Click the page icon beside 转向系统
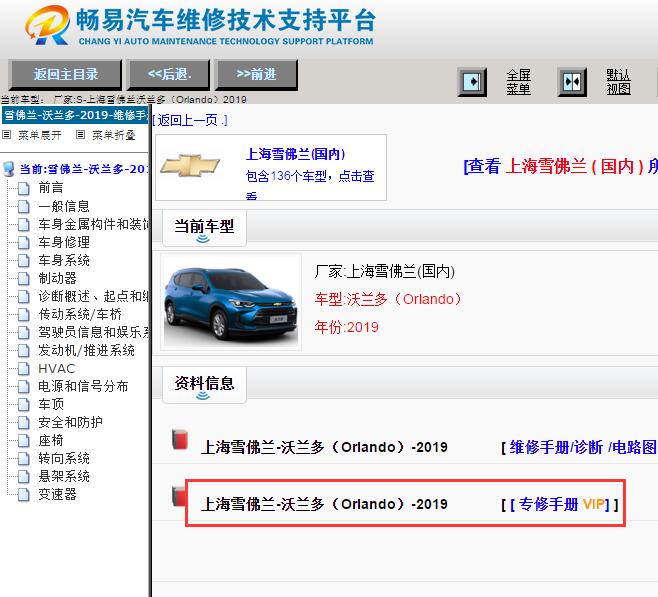Screen dimensions: 658x597 24,459
